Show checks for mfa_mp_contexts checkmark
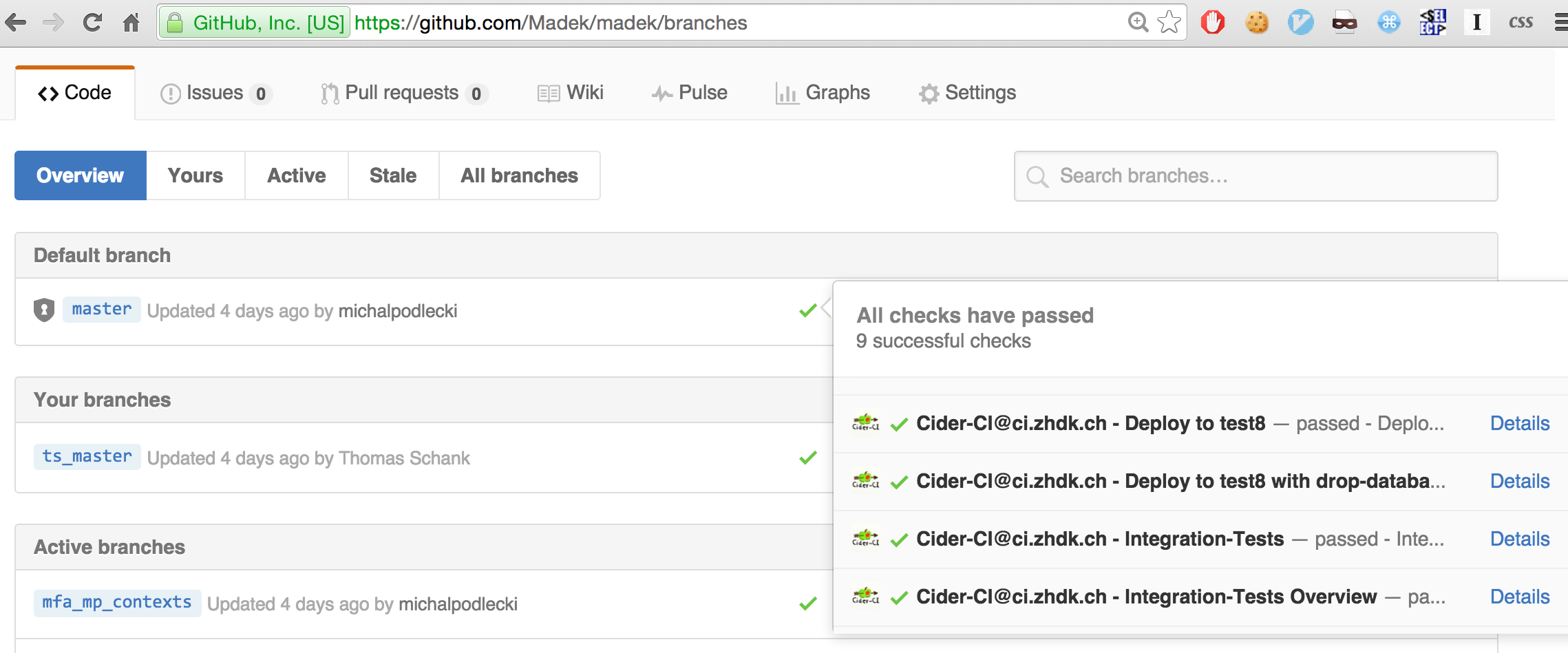 (x=808, y=604)
